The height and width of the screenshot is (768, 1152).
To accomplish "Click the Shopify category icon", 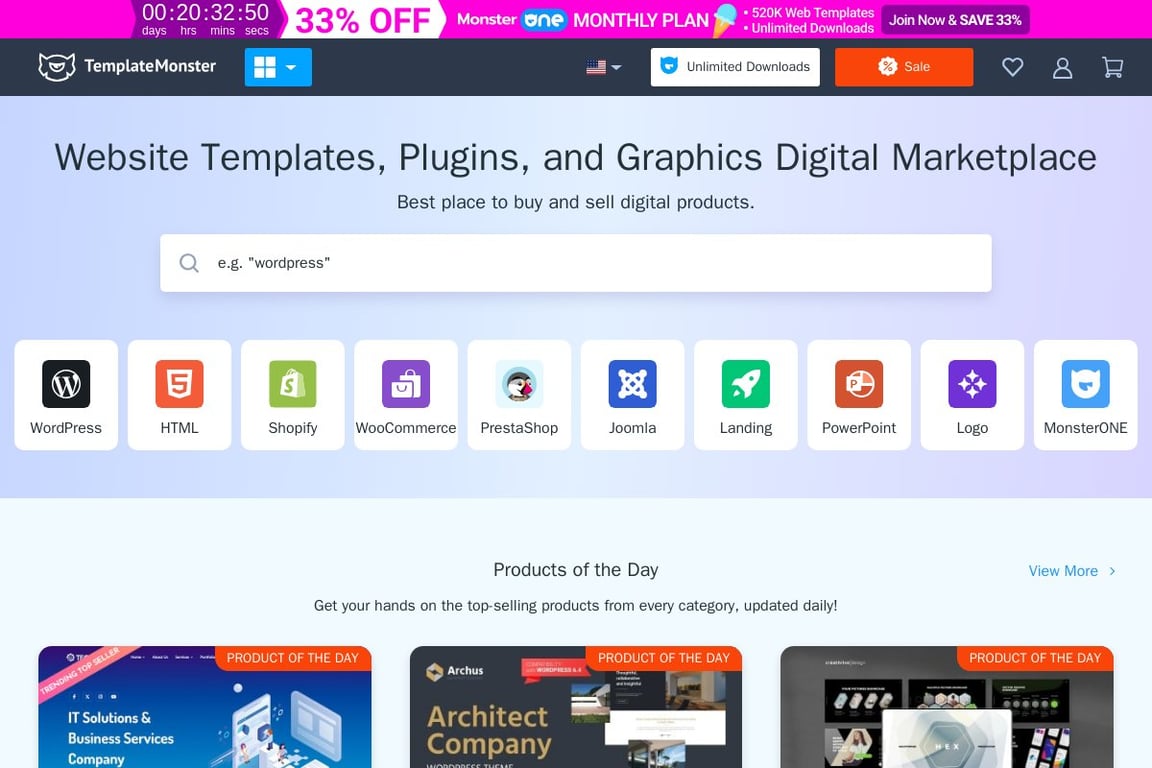I will pos(292,383).
